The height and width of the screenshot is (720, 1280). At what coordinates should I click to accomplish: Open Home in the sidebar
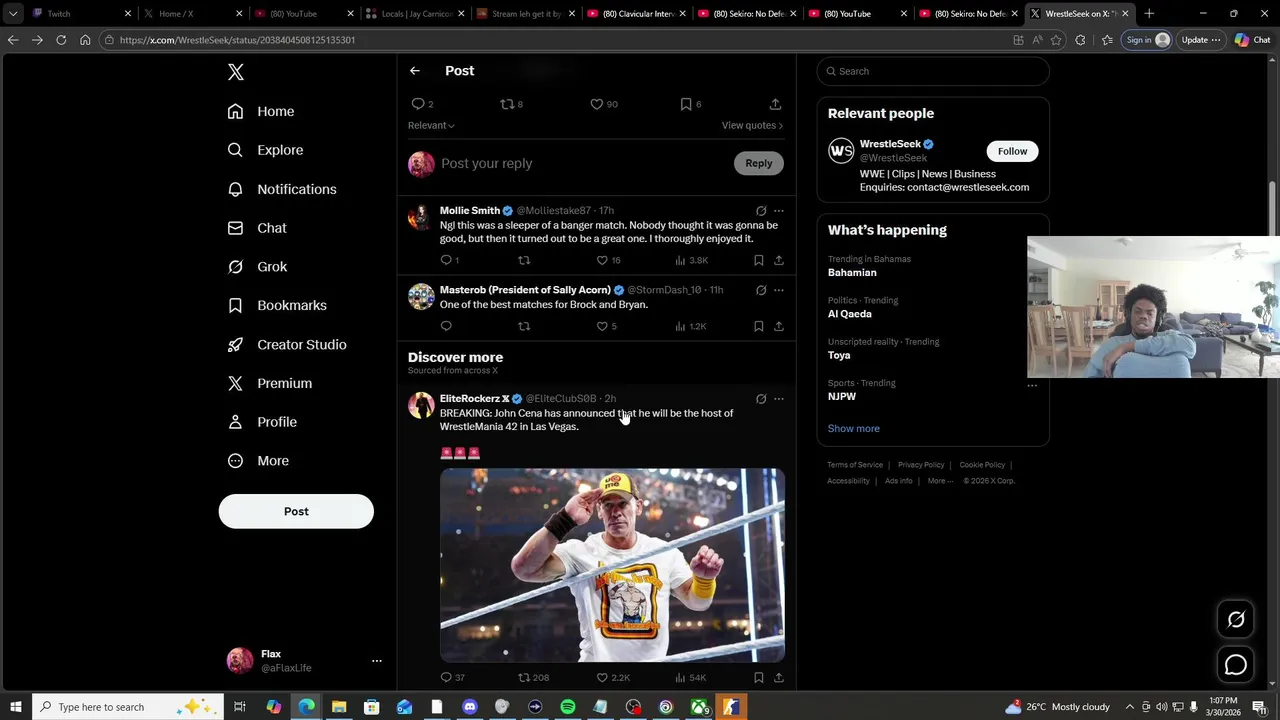pos(261,111)
